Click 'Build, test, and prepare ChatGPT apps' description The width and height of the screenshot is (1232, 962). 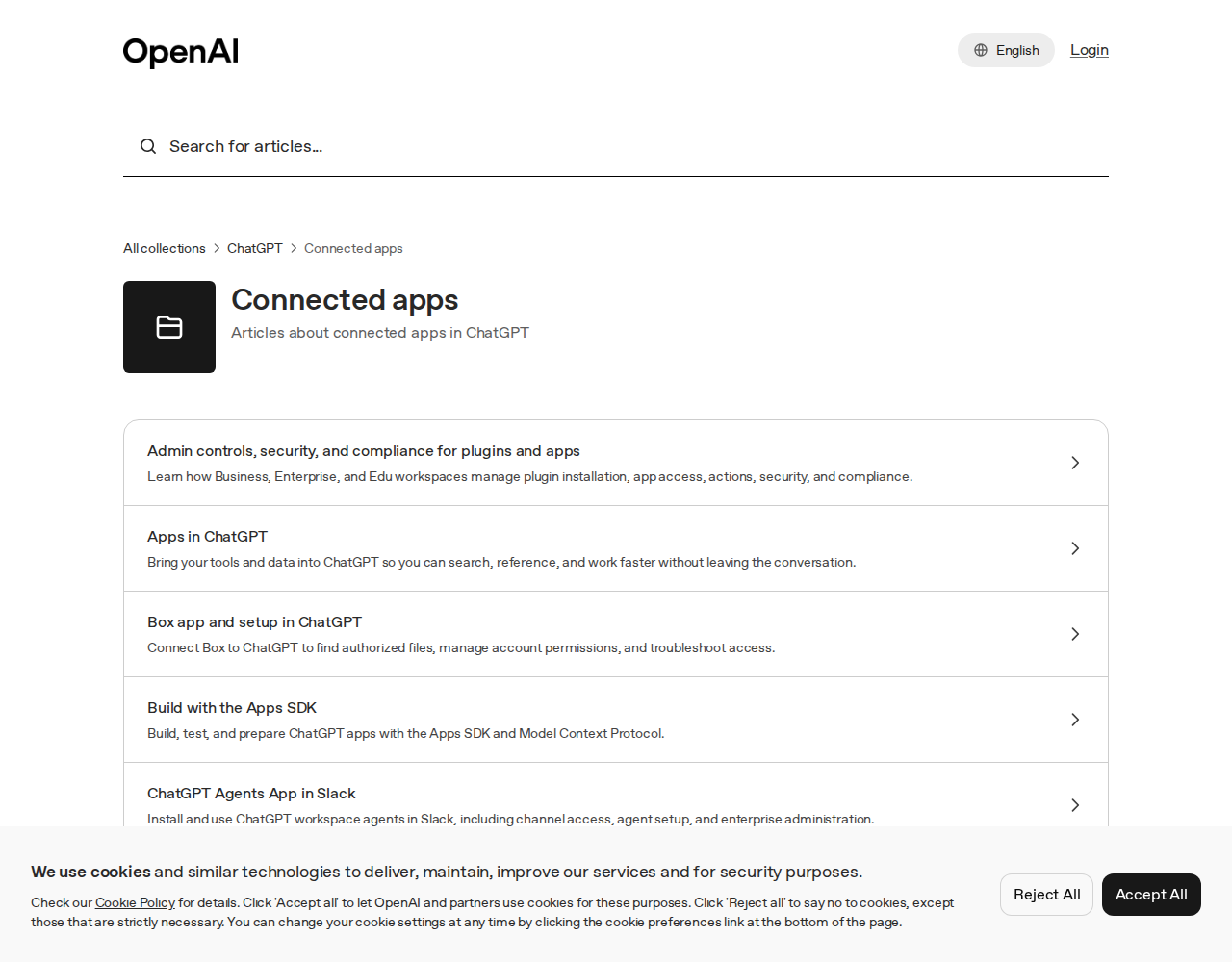(x=405, y=733)
